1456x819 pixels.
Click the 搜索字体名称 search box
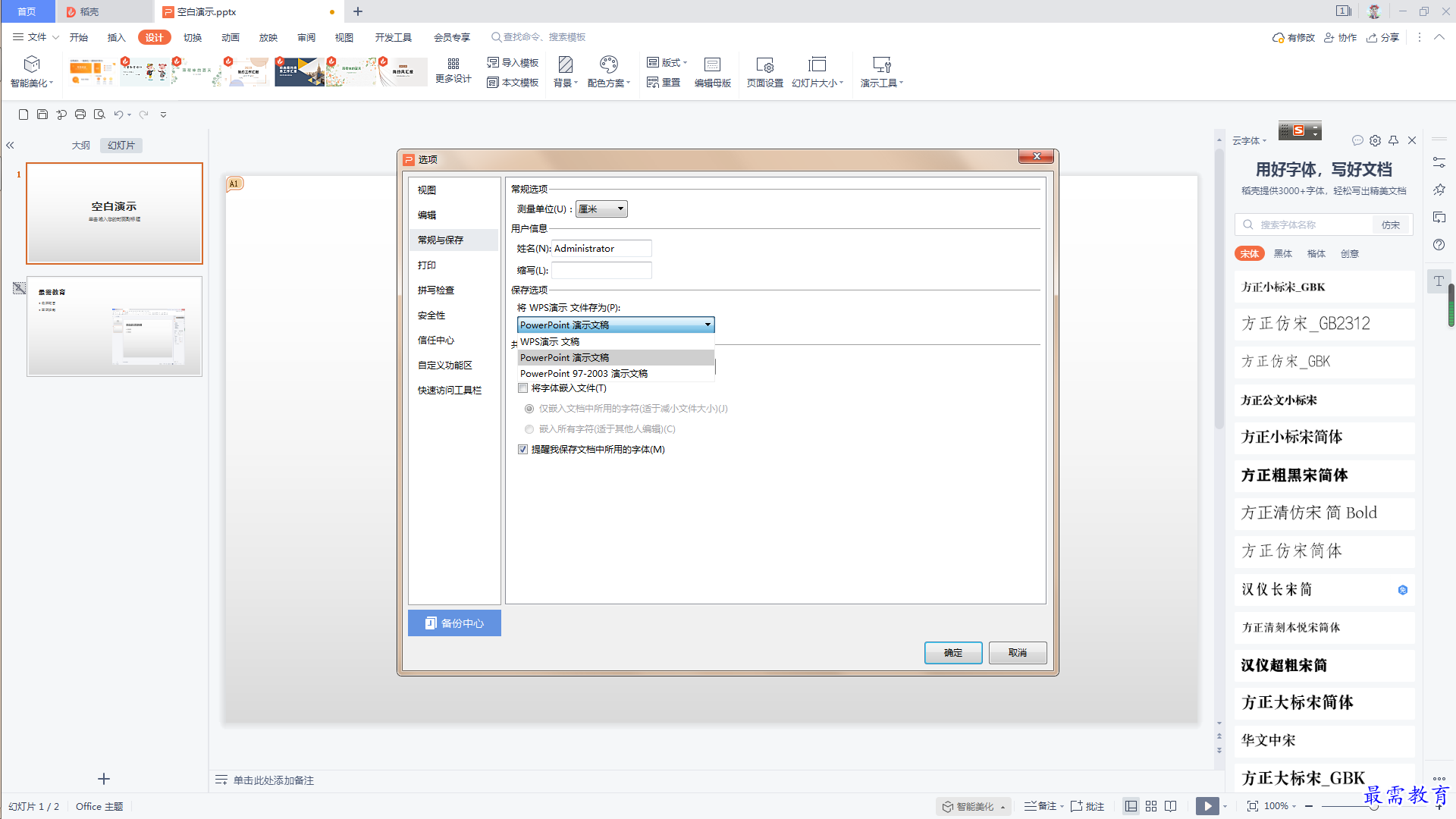click(1304, 225)
